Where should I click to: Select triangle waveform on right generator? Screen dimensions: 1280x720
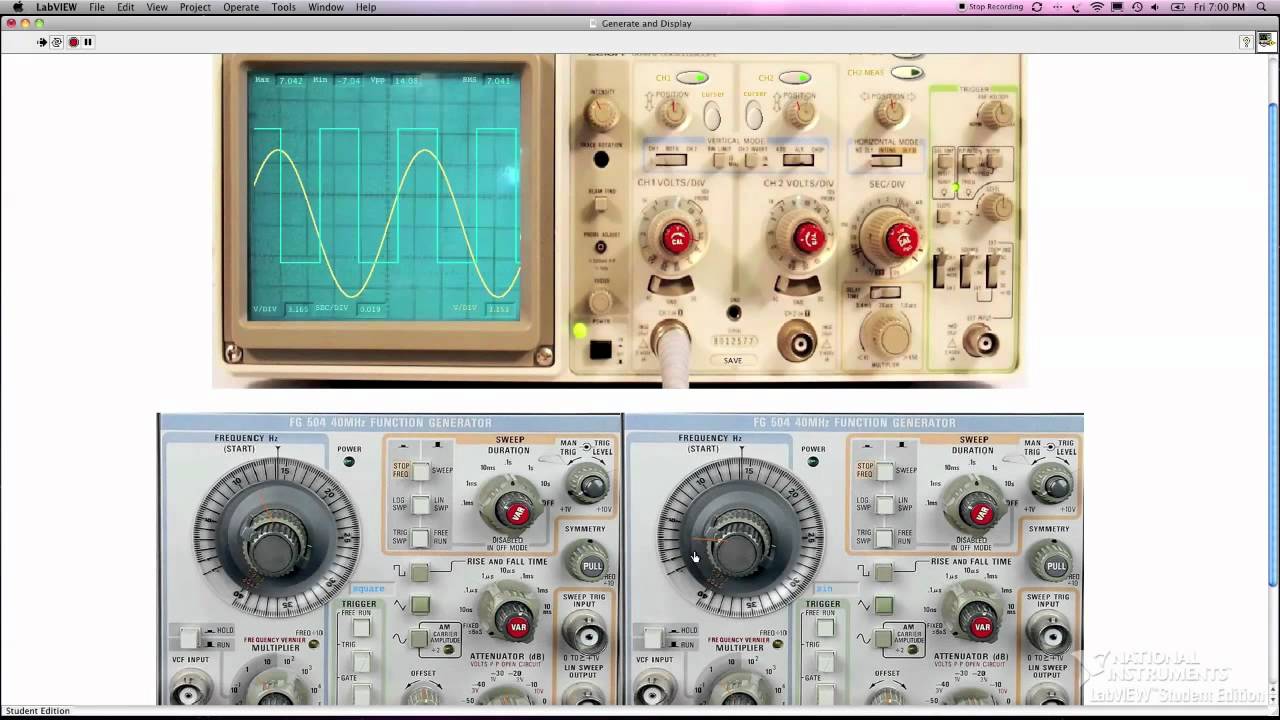884,605
